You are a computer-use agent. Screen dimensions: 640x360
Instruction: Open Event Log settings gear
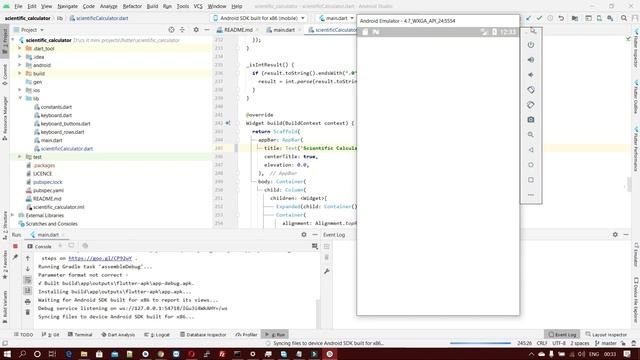615,235
